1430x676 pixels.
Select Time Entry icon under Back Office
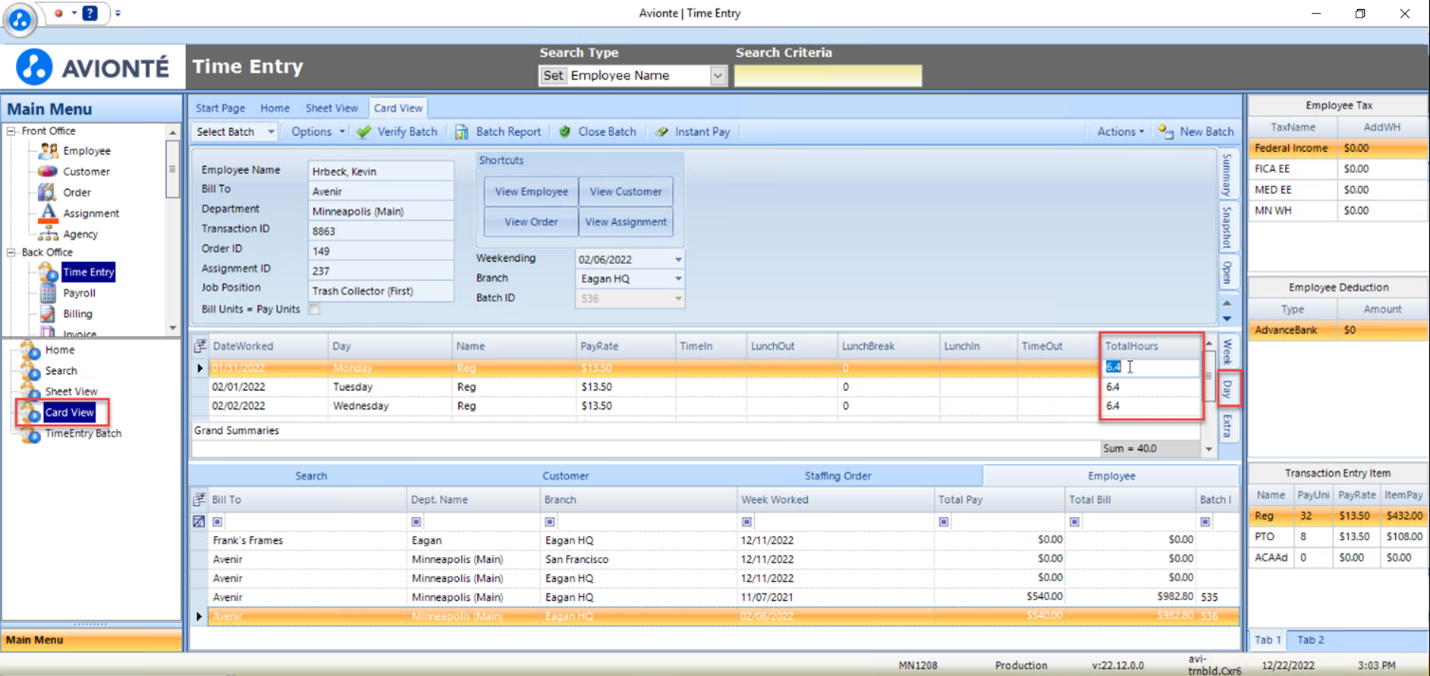coord(47,272)
